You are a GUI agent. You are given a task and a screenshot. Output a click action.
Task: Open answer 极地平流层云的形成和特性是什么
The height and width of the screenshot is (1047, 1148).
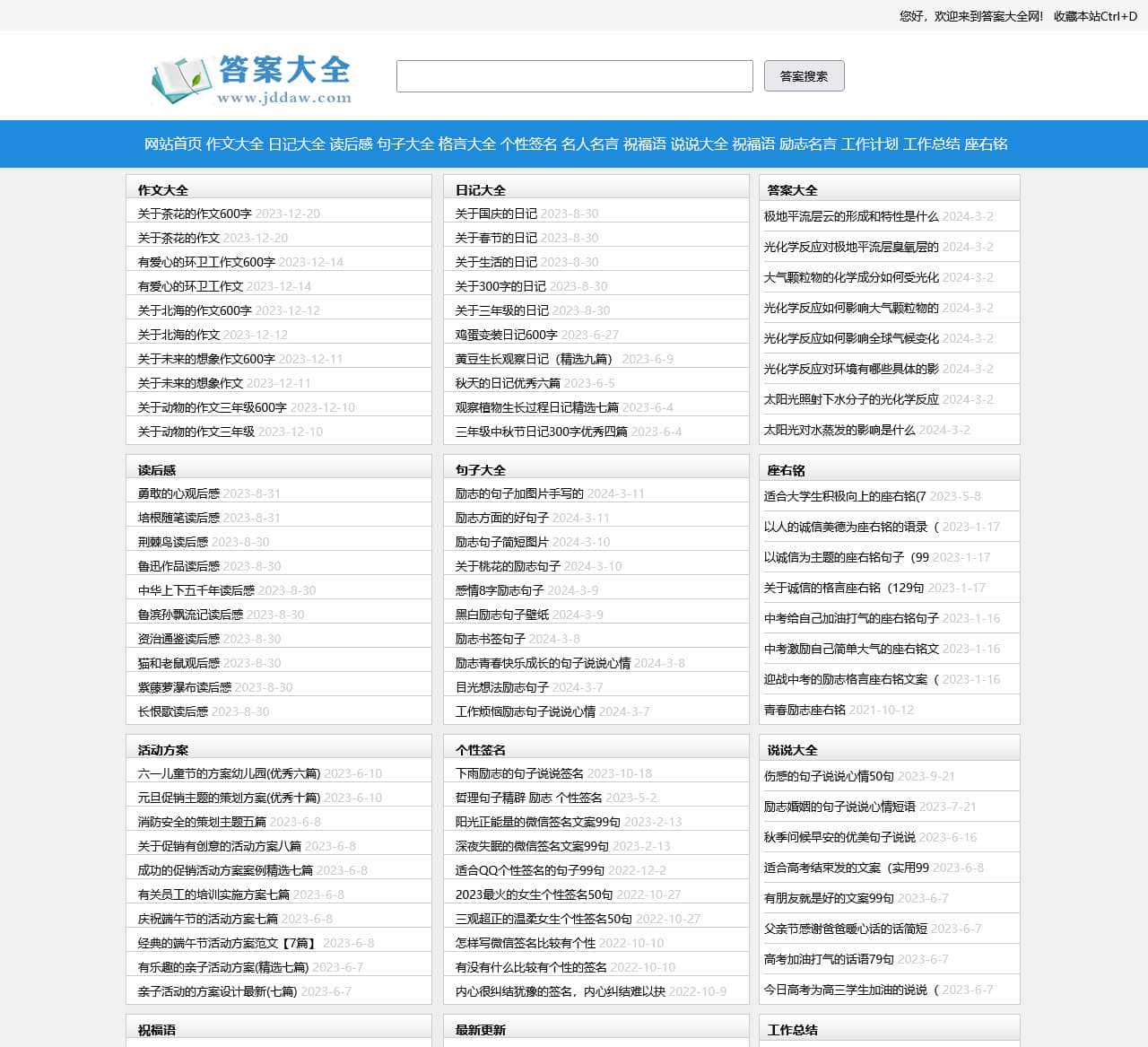point(851,216)
